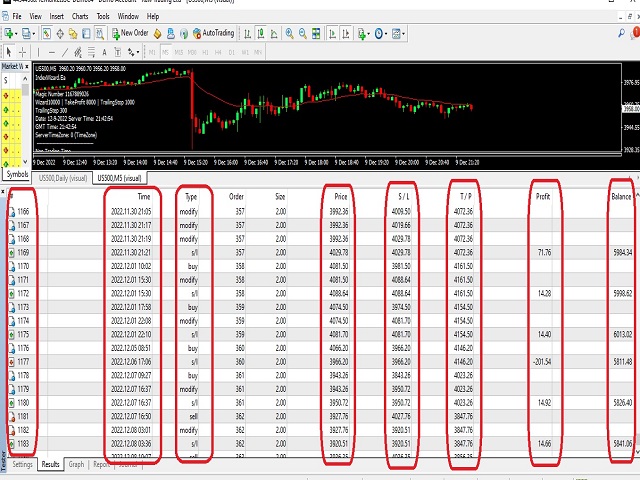Image resolution: width=640 pixels, height=480 pixels.
Task: Zoom in on the chart
Action: click(289, 33)
